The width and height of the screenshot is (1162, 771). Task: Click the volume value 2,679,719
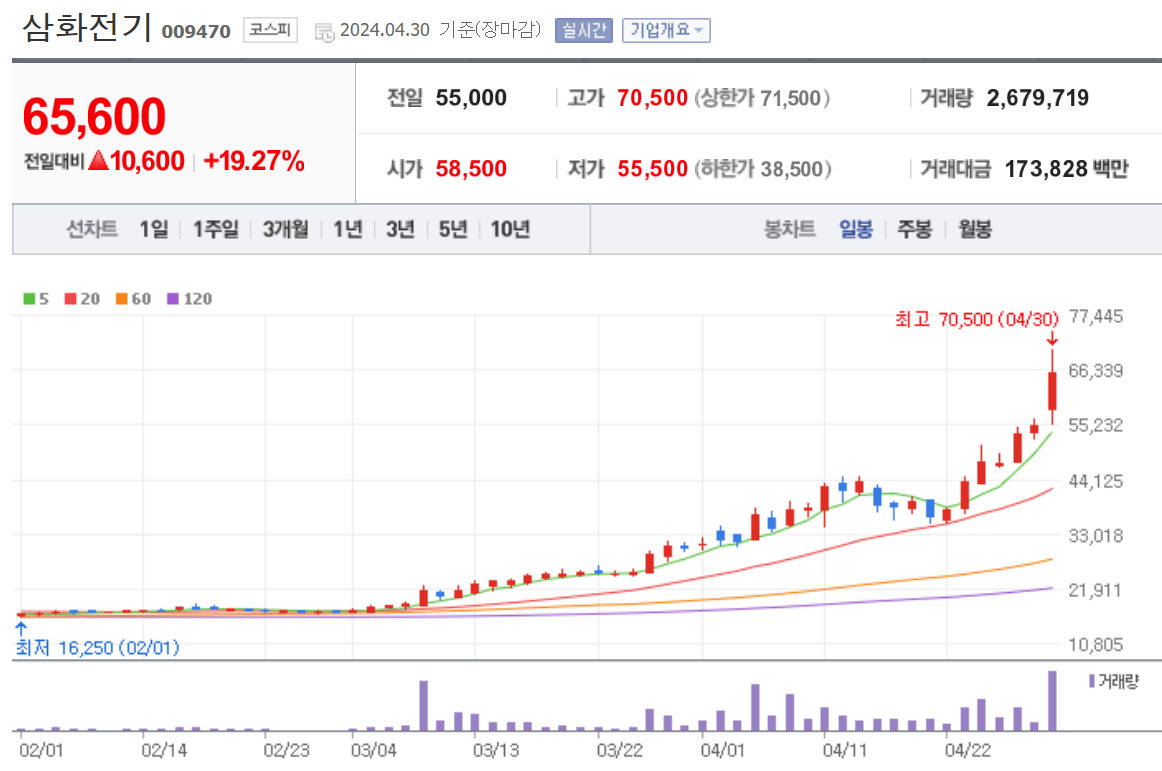point(1038,98)
